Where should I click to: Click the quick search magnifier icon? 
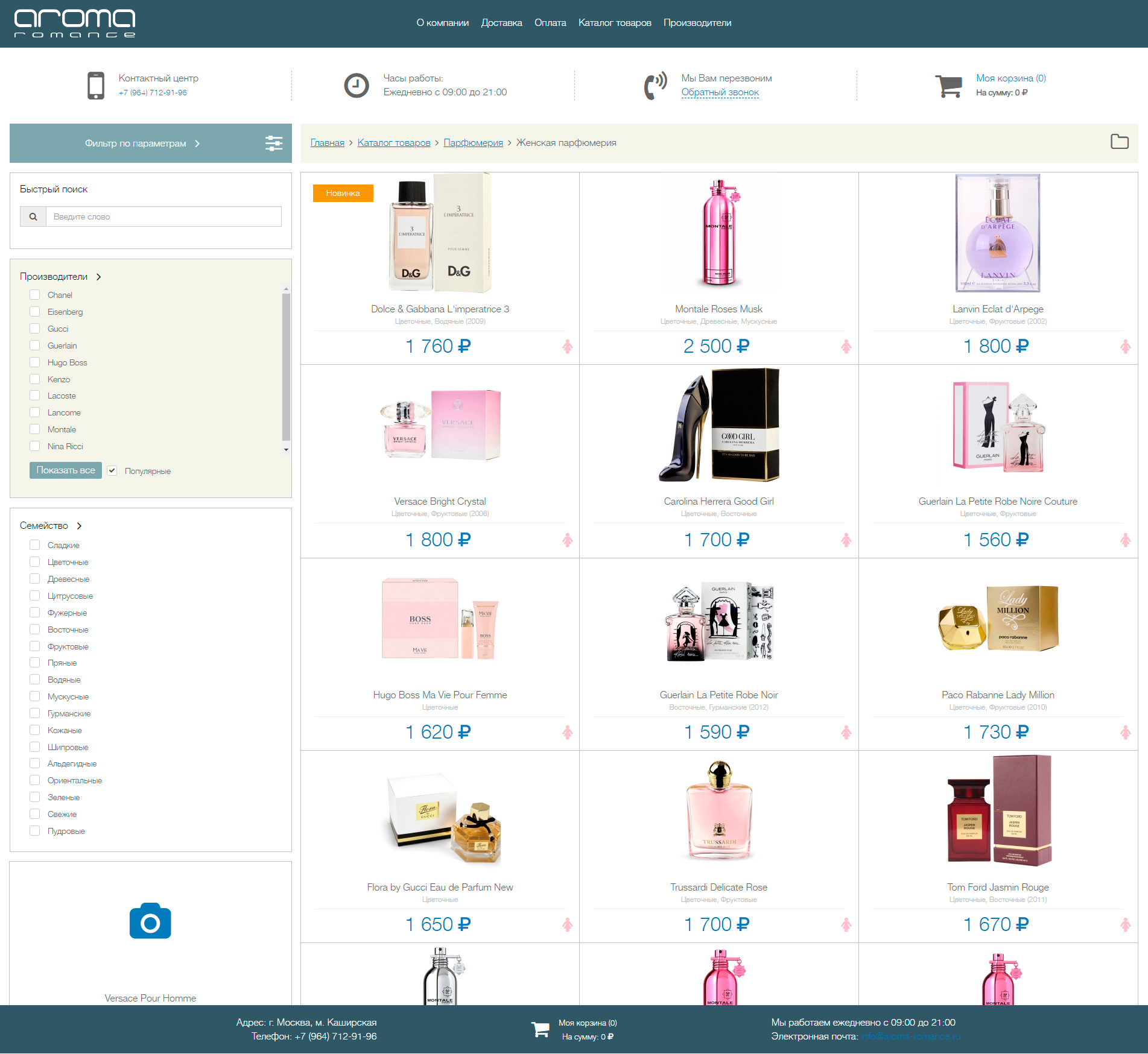pyautogui.click(x=33, y=216)
